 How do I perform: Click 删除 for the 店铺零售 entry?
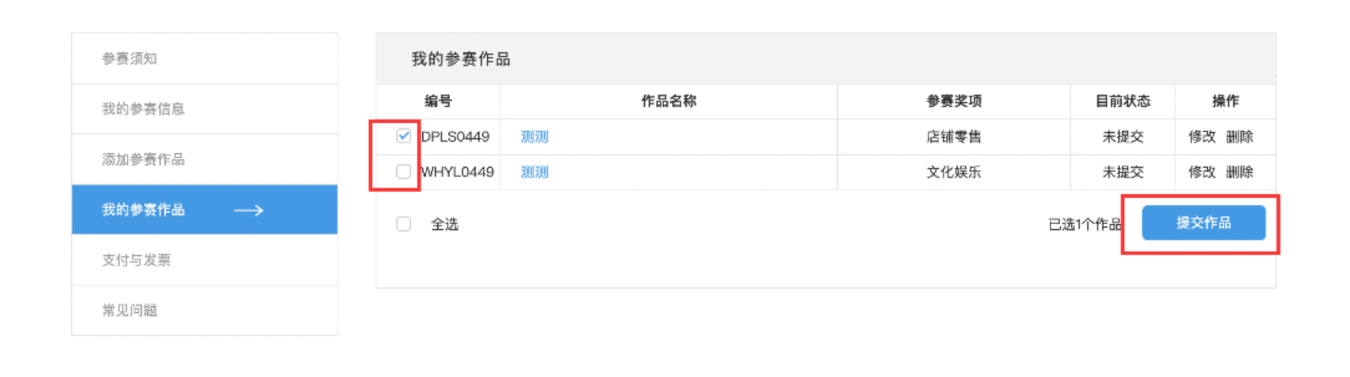point(1240,137)
